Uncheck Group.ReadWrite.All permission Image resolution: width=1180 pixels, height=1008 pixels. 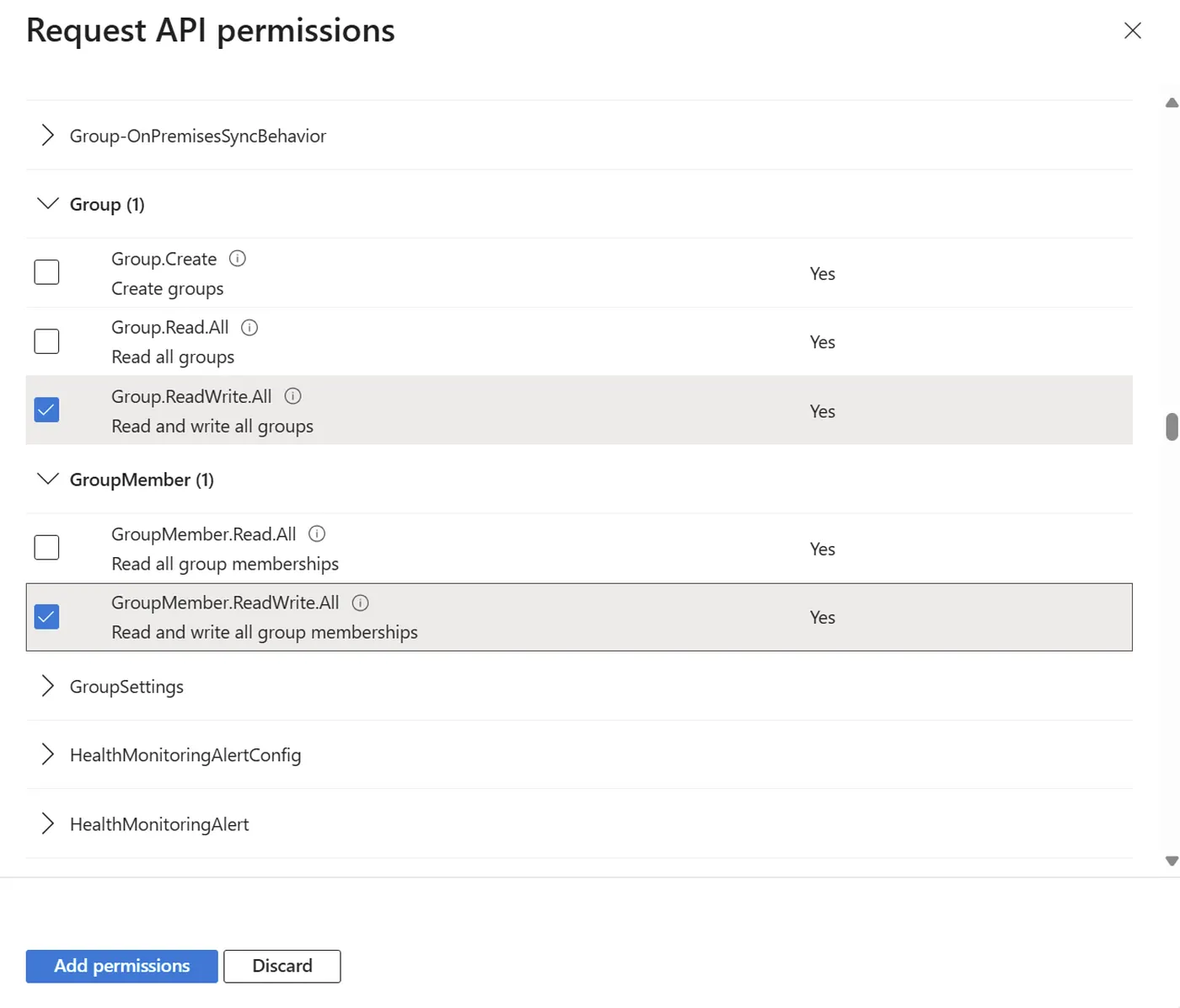pos(46,410)
